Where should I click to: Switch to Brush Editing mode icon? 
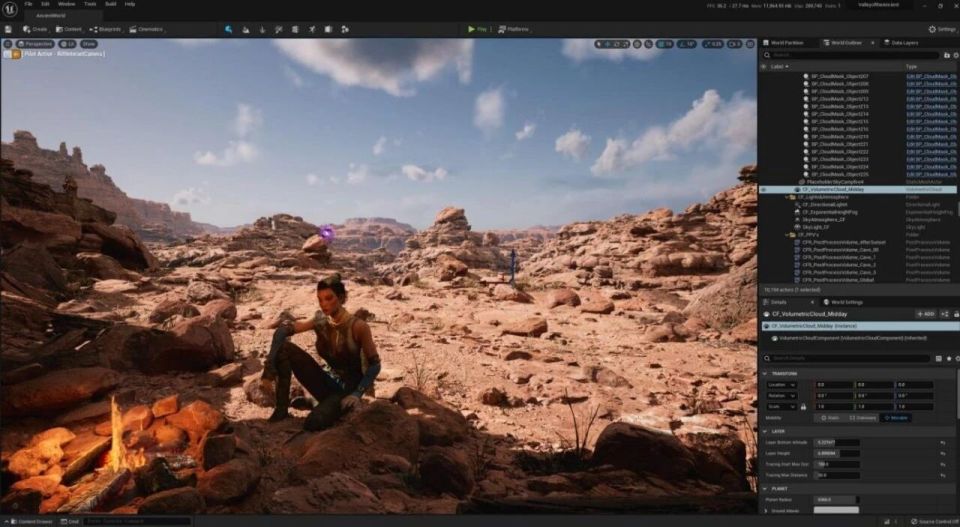(328, 29)
